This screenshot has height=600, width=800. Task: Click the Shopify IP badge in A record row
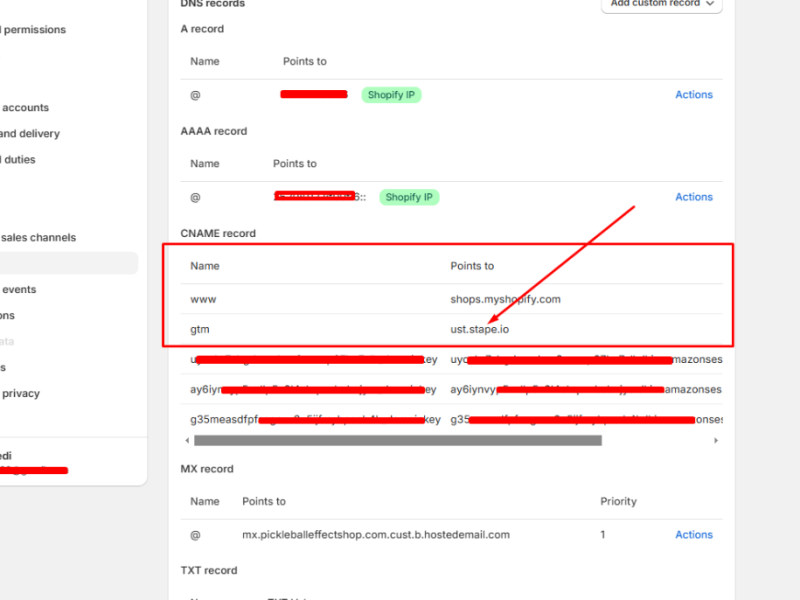click(x=391, y=95)
